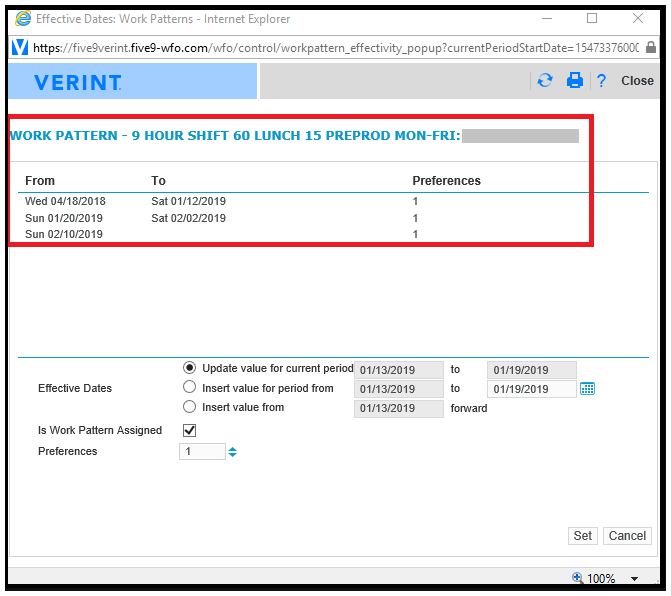Viewport: 671px width, 596px height.
Task: Click the print icon
Action: click(575, 80)
